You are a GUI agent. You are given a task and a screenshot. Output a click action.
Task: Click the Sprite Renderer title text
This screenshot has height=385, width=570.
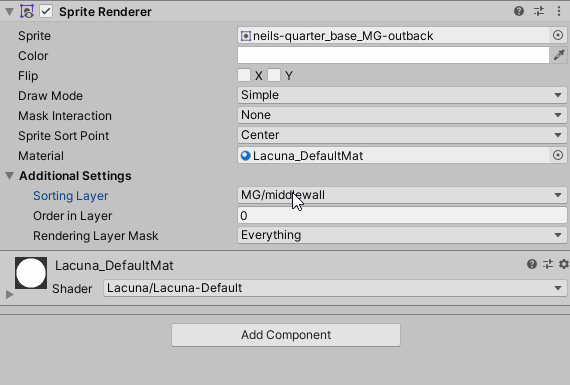(x=105, y=12)
